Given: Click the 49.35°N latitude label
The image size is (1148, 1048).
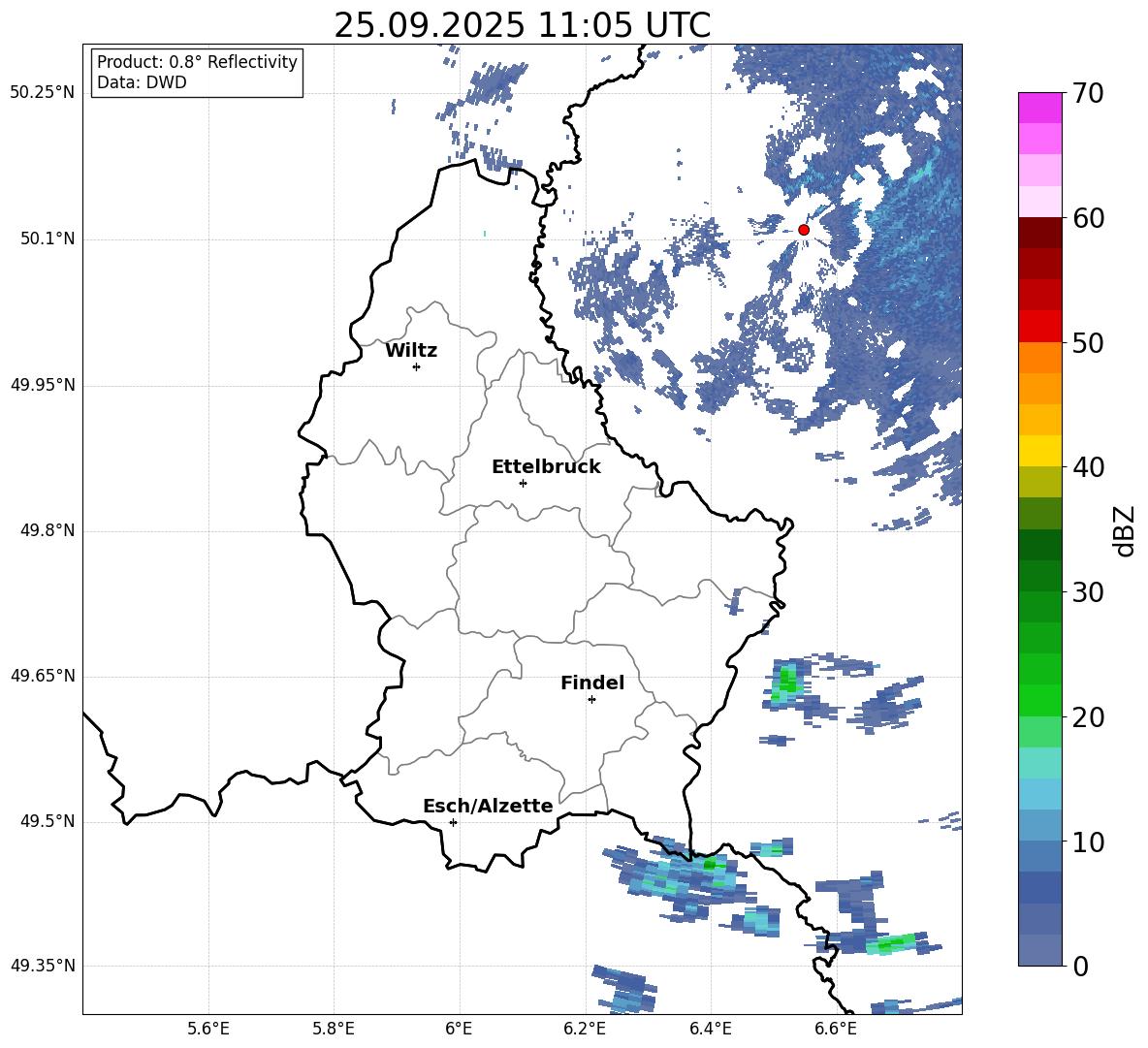Looking at the screenshot, I should click(43, 966).
